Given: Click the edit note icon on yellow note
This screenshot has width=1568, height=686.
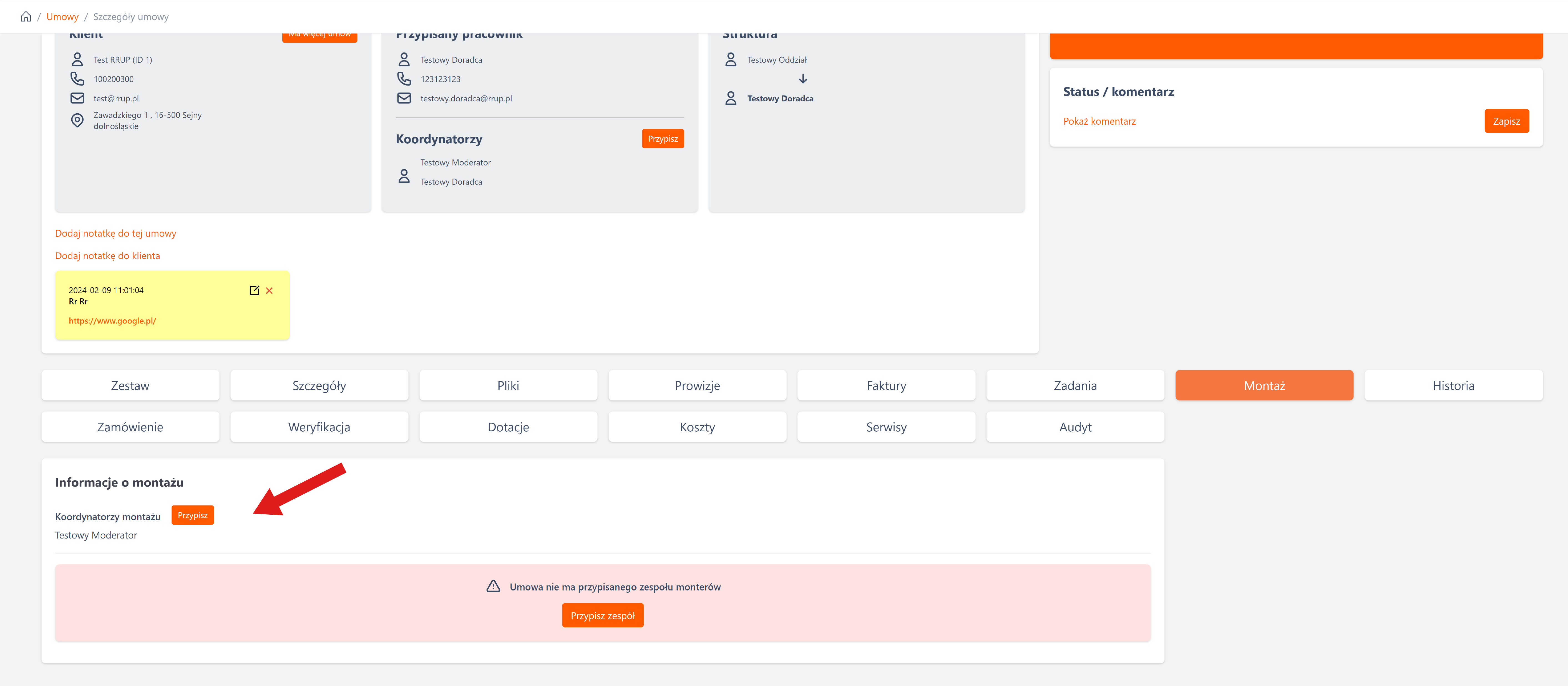Looking at the screenshot, I should (x=255, y=291).
